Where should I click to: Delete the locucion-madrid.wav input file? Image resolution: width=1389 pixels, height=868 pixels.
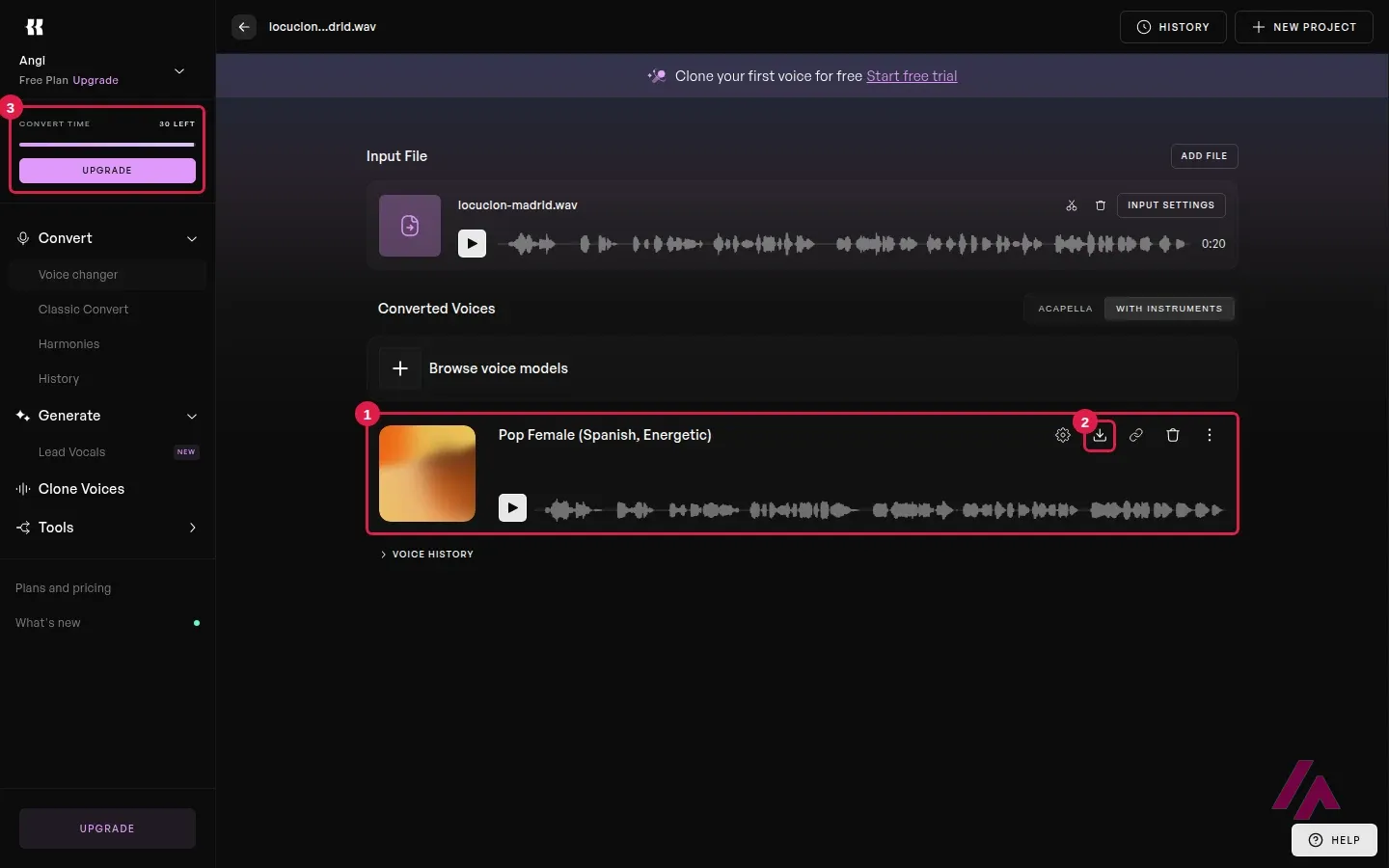click(1101, 205)
